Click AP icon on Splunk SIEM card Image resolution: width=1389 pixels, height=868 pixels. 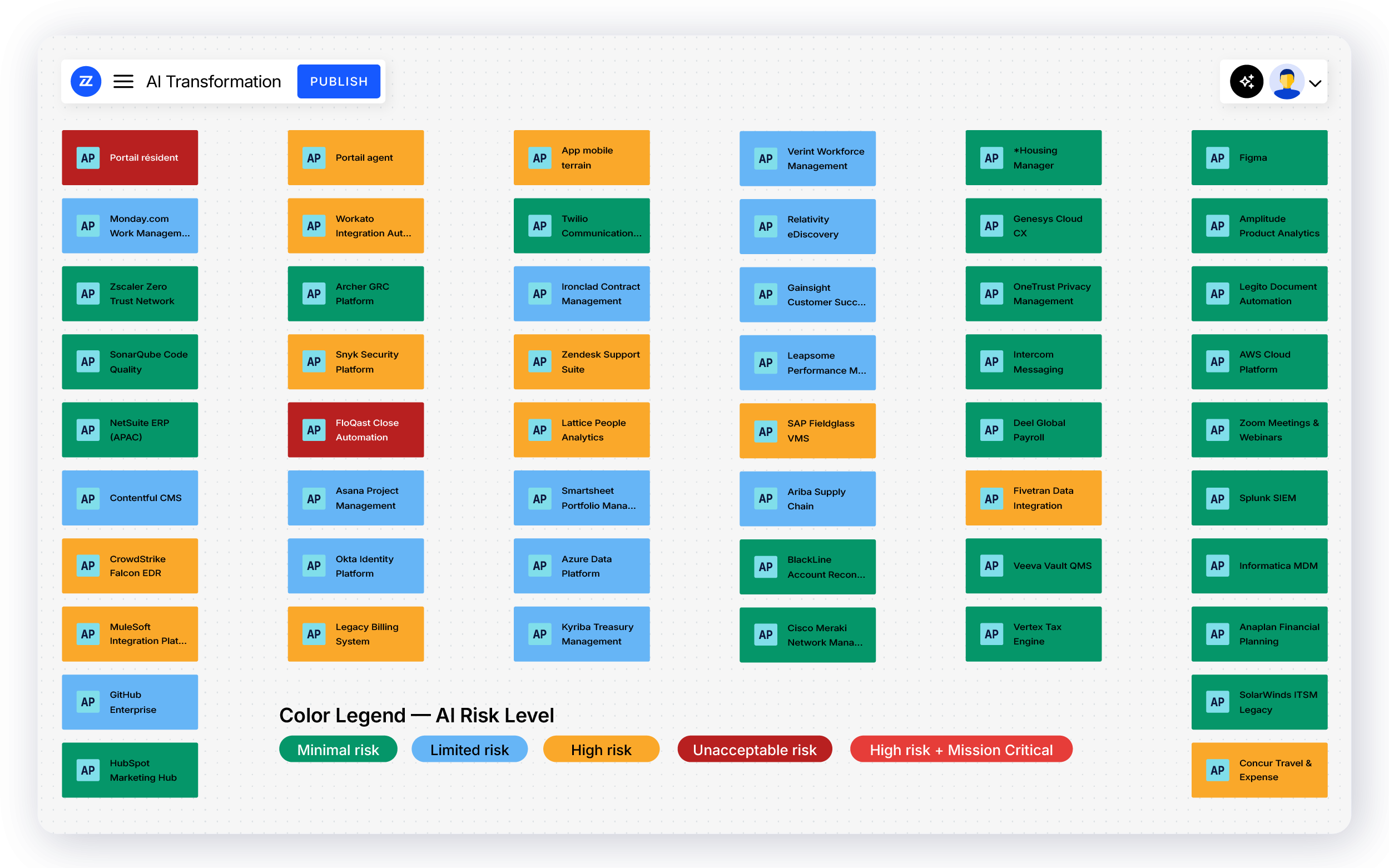pos(1217,498)
